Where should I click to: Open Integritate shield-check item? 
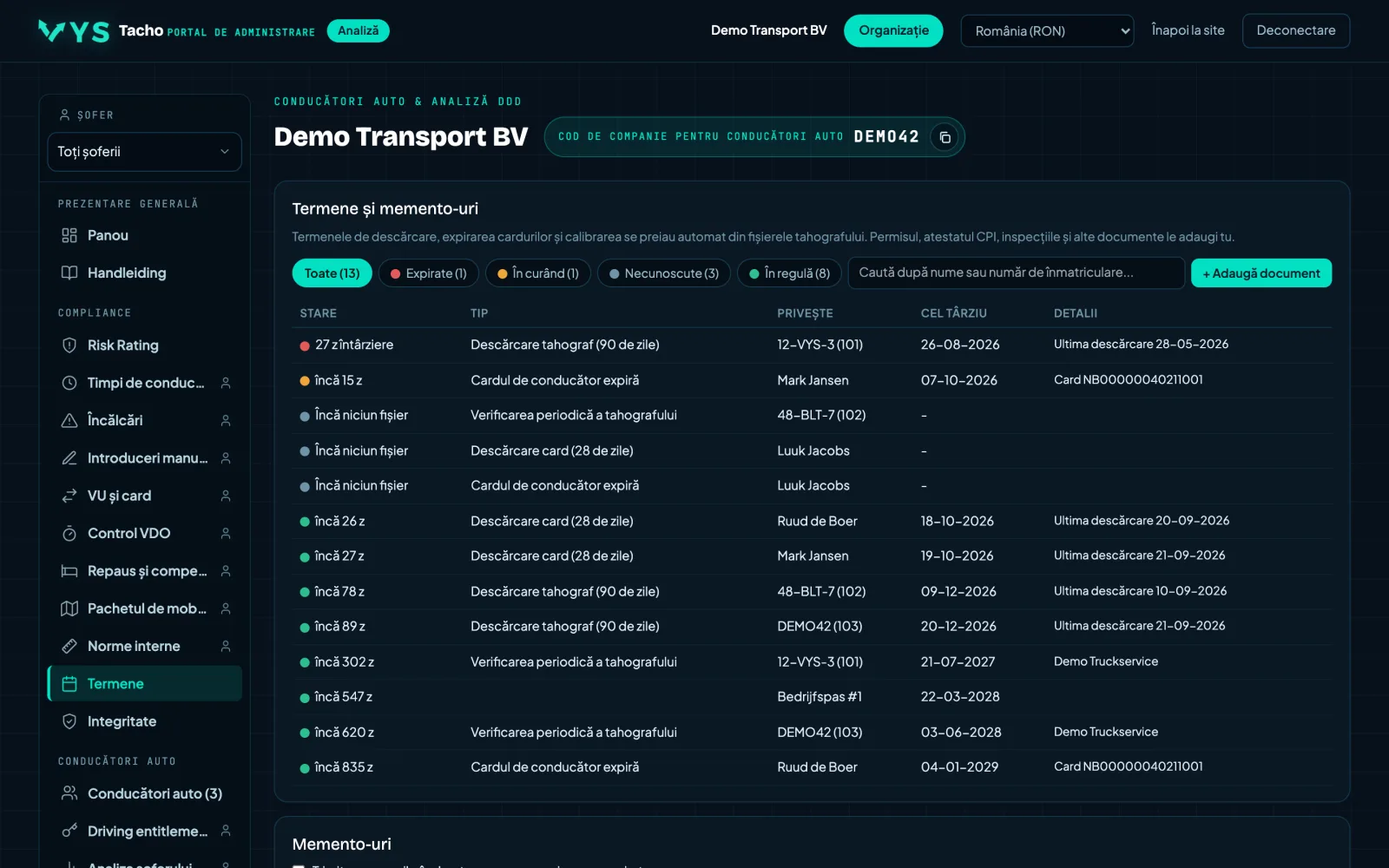click(144, 721)
